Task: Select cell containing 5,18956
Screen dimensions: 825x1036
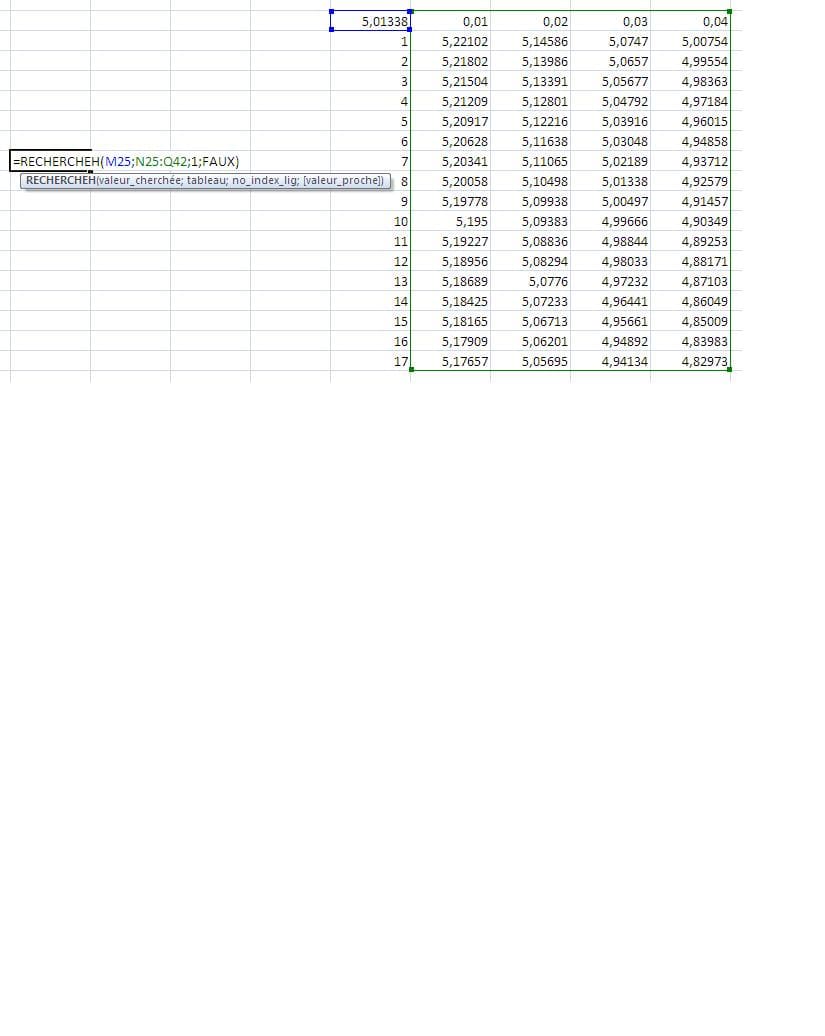Action: [450, 261]
